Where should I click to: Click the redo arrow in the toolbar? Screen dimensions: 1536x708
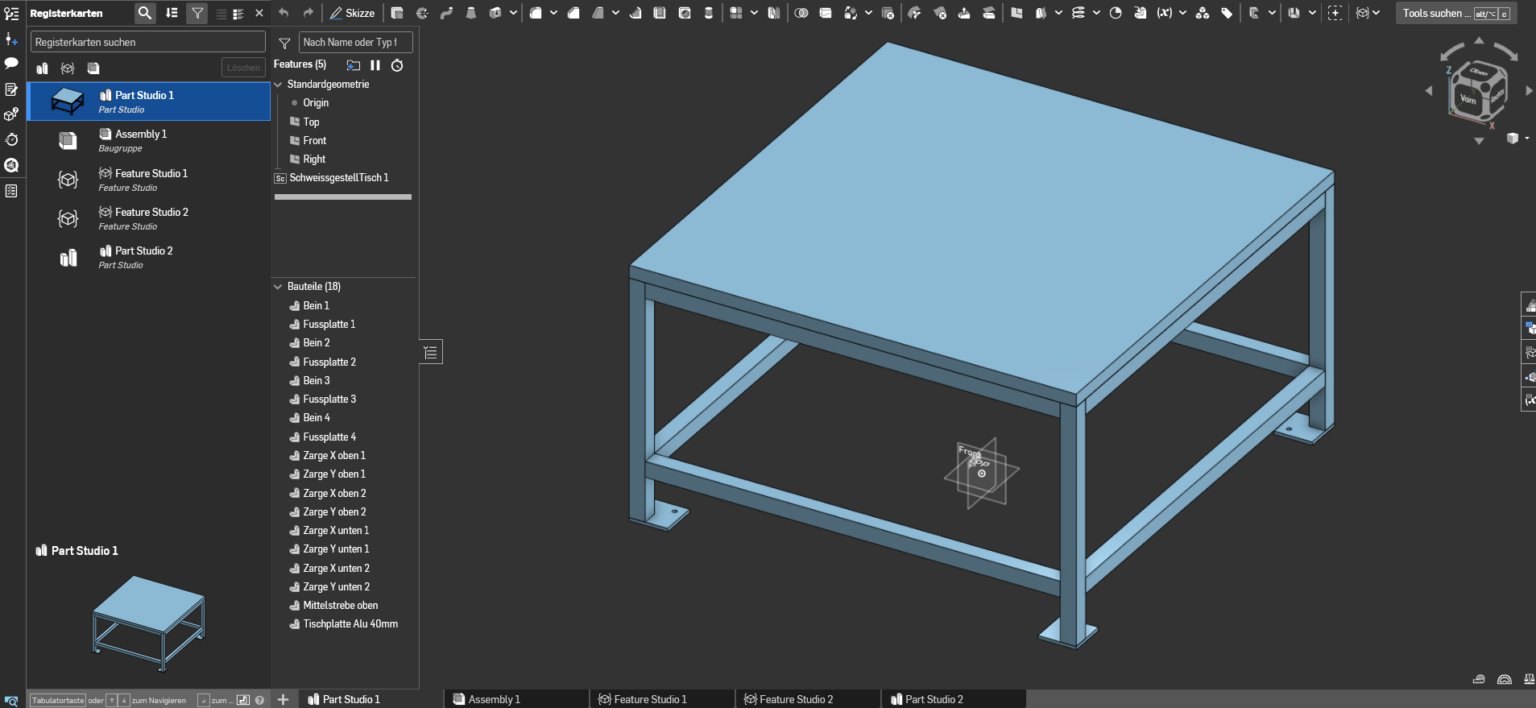click(x=308, y=13)
